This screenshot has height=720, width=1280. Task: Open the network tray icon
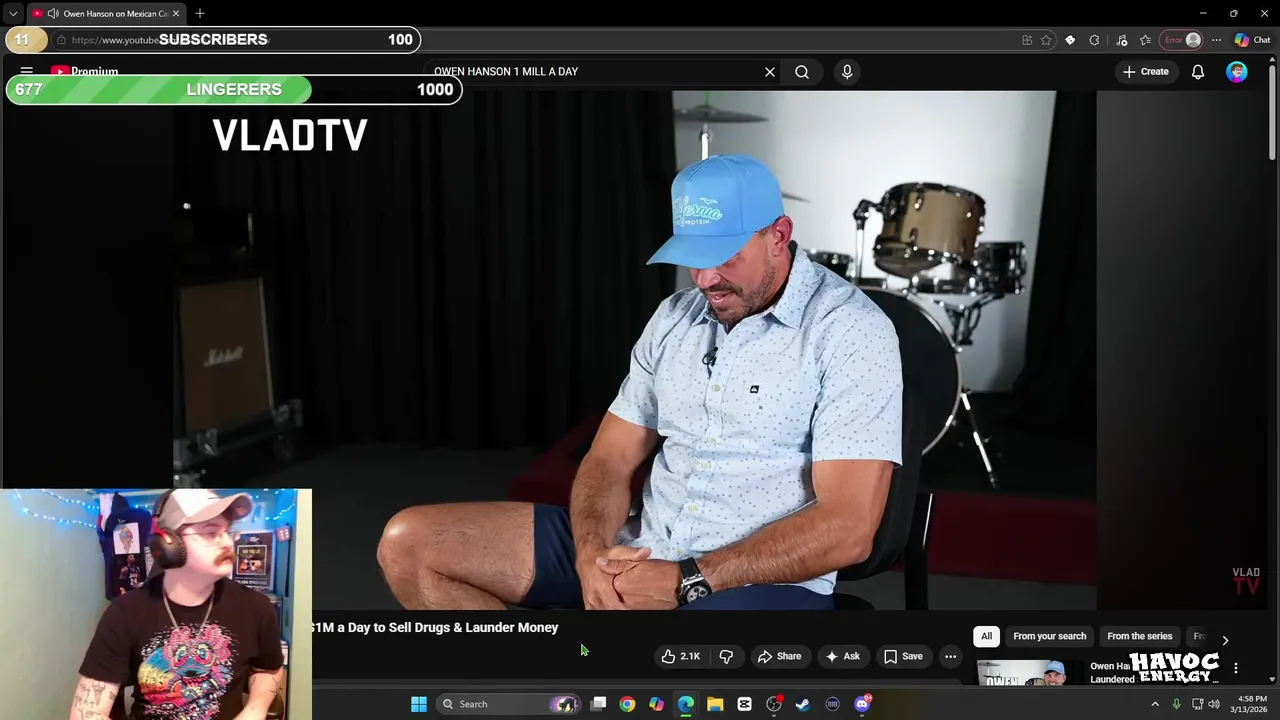1197,704
